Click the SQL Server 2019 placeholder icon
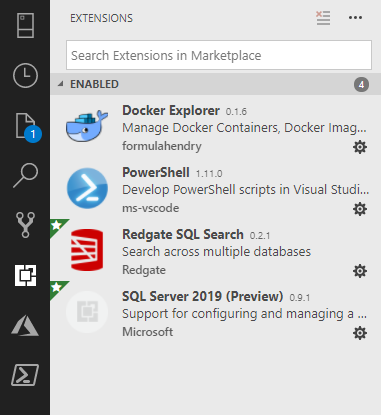Image resolution: width=383 pixels, height=415 pixels. click(x=87, y=312)
